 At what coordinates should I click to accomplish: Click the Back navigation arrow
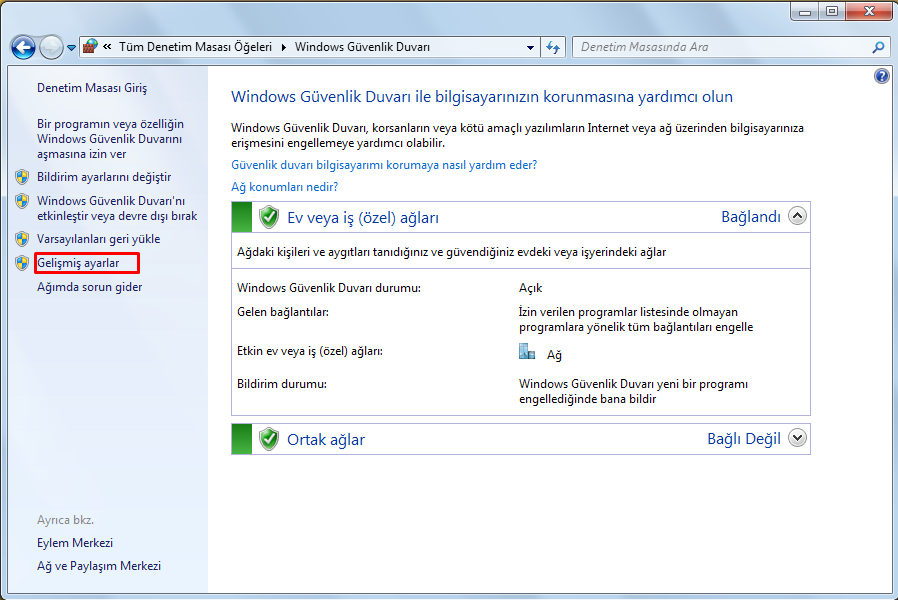coord(23,48)
